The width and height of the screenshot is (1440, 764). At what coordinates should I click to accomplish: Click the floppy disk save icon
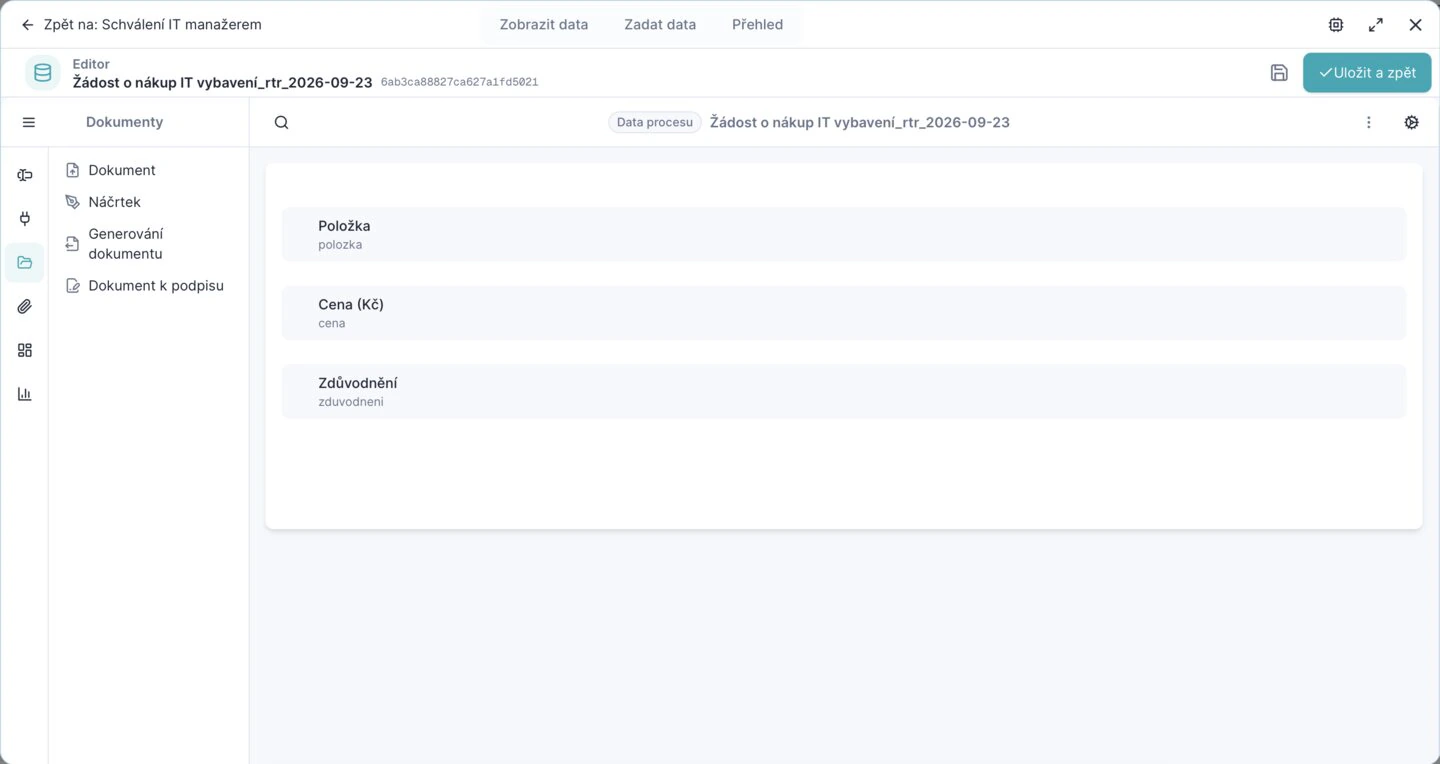point(1279,72)
